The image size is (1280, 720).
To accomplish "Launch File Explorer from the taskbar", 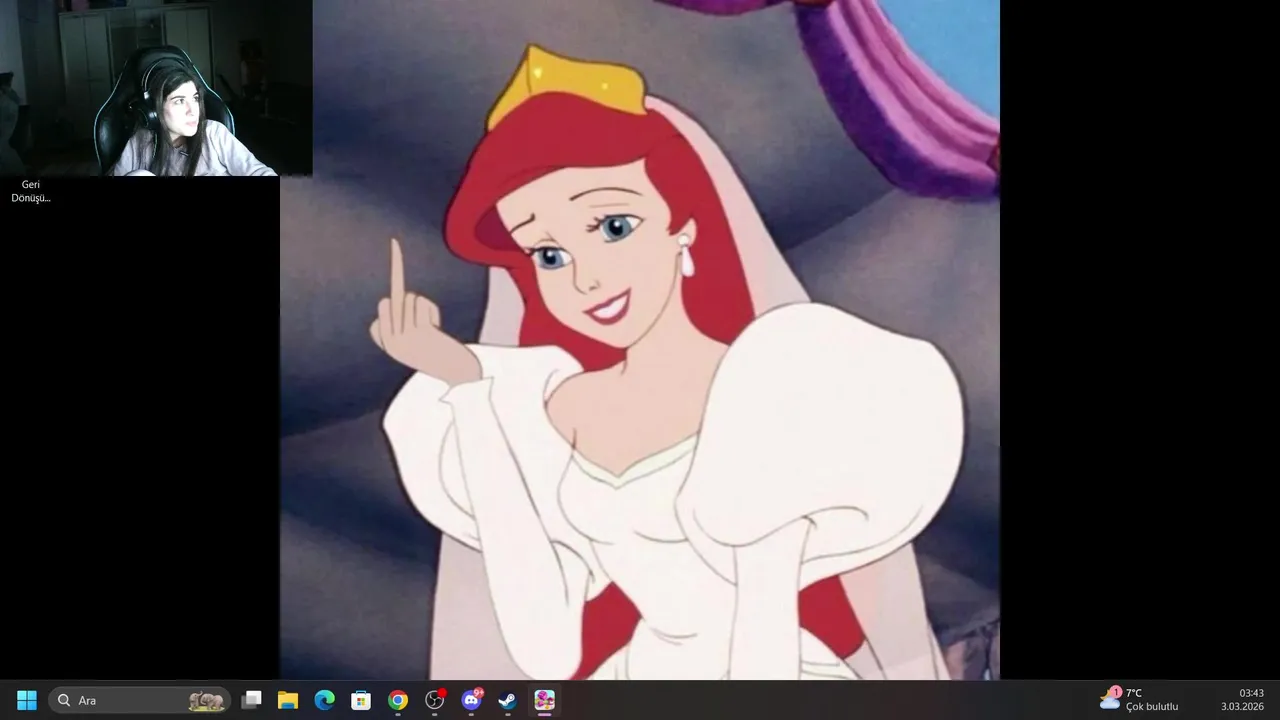I will coord(288,700).
